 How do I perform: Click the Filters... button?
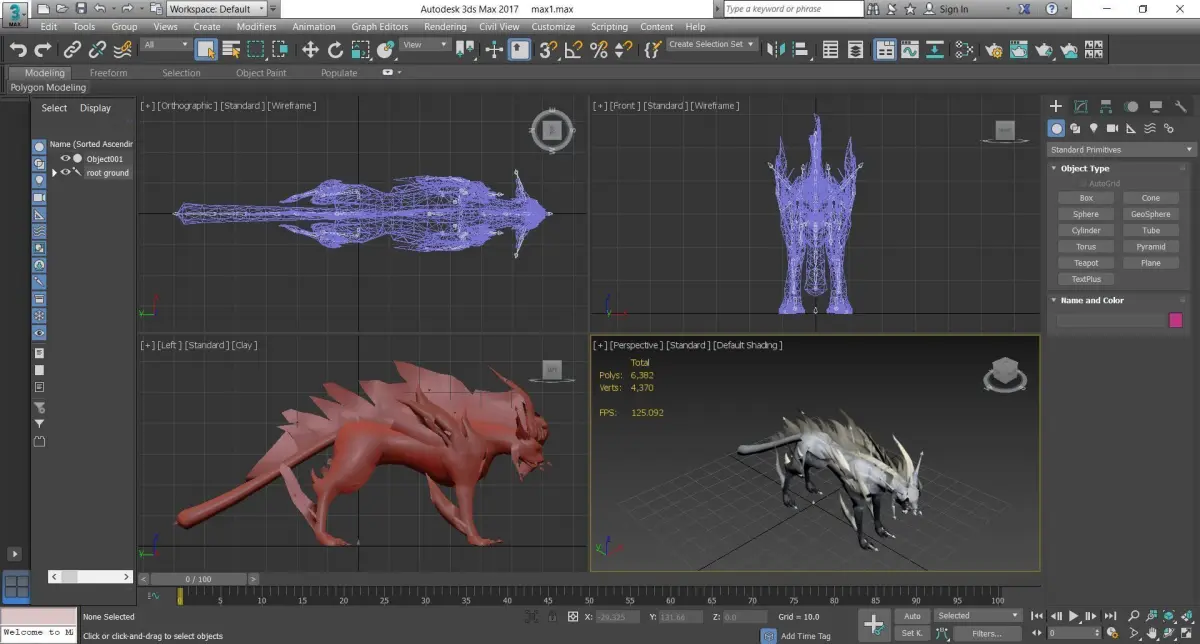[x=986, y=633]
